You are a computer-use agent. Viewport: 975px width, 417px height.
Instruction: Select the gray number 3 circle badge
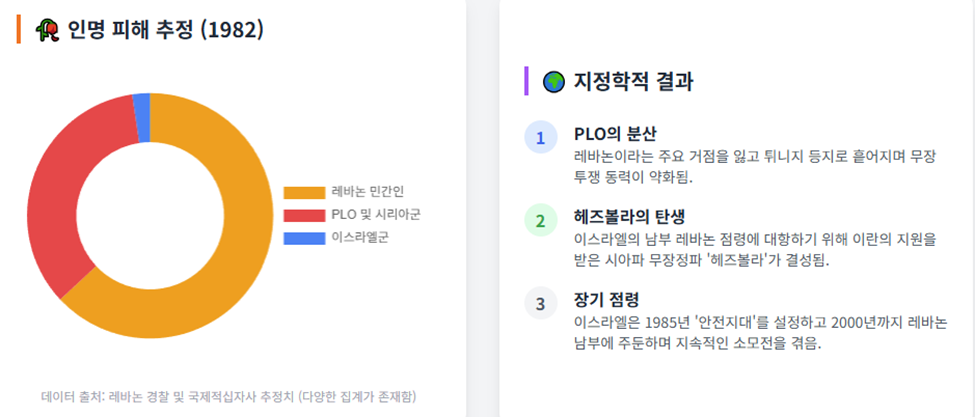point(540,304)
